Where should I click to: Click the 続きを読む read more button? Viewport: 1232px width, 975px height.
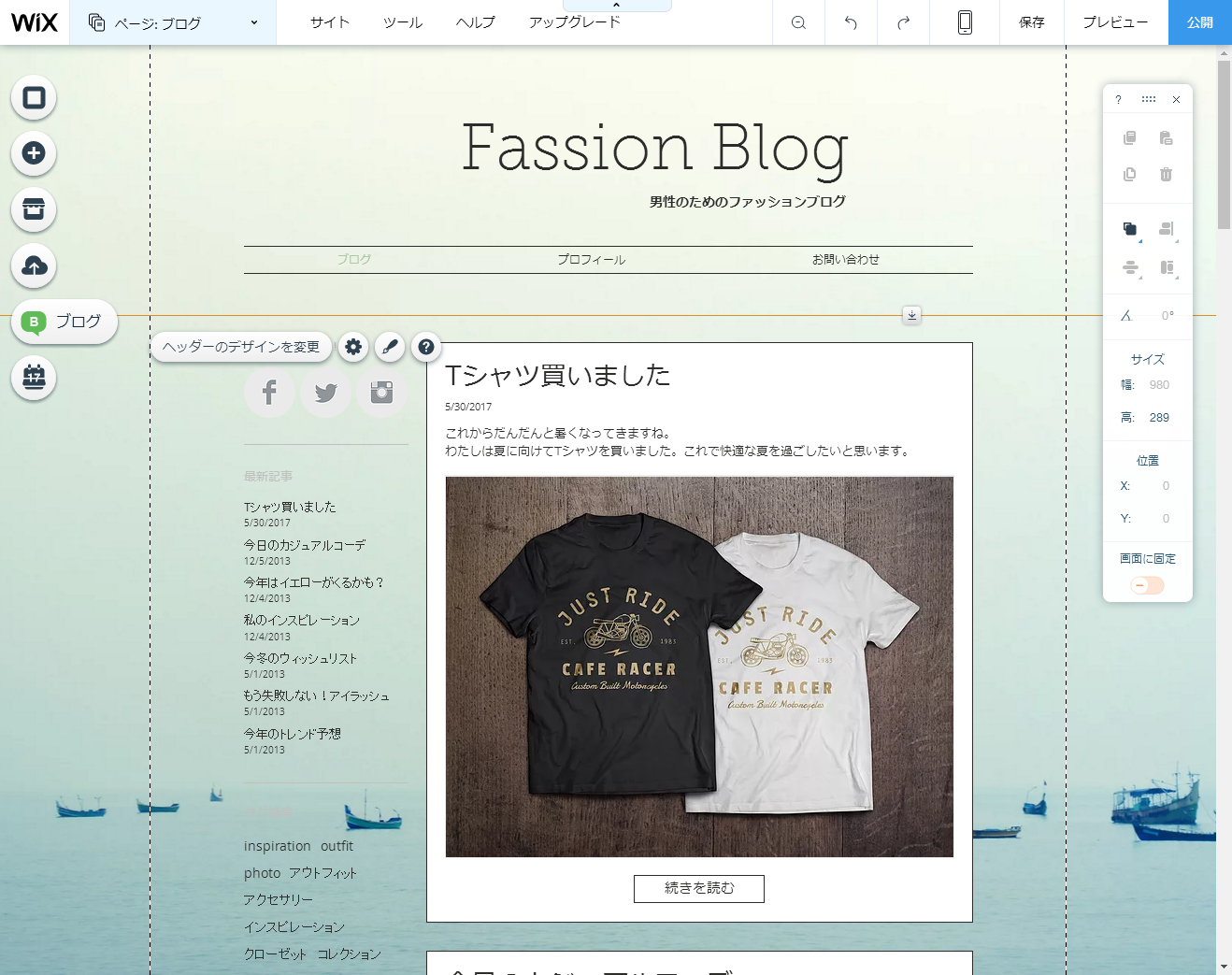(699, 888)
